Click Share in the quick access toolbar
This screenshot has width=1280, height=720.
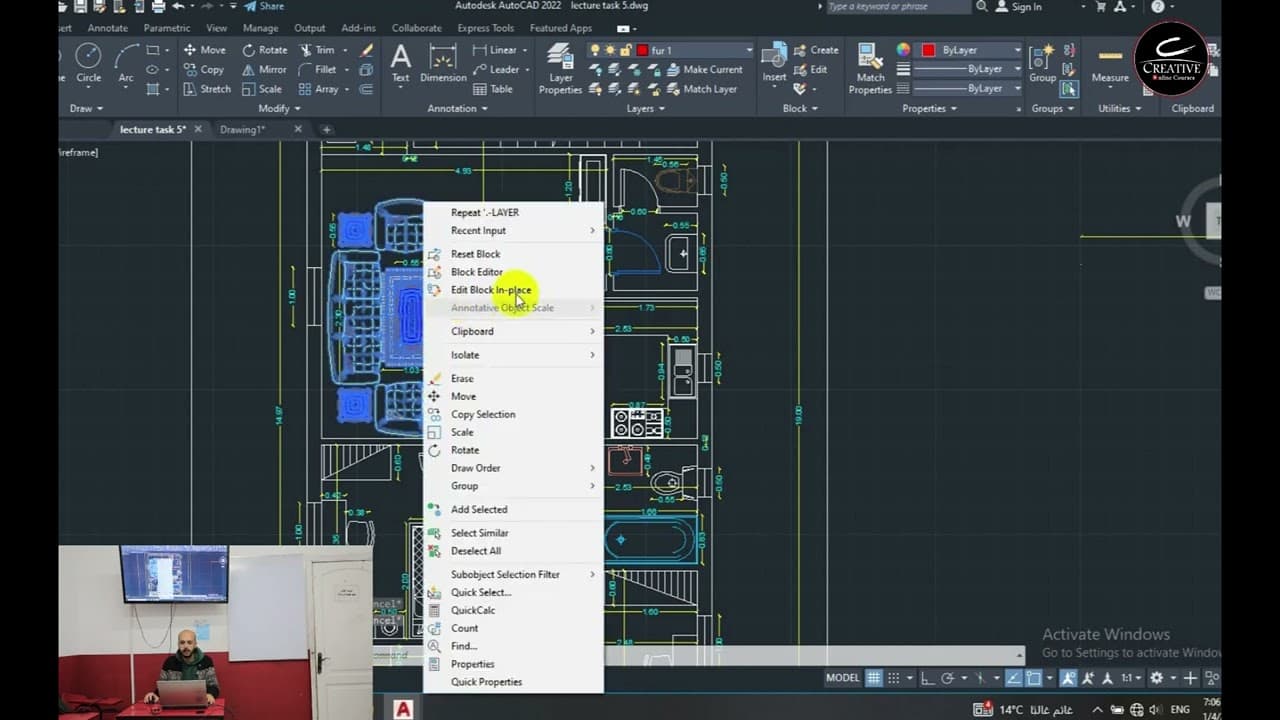264,6
